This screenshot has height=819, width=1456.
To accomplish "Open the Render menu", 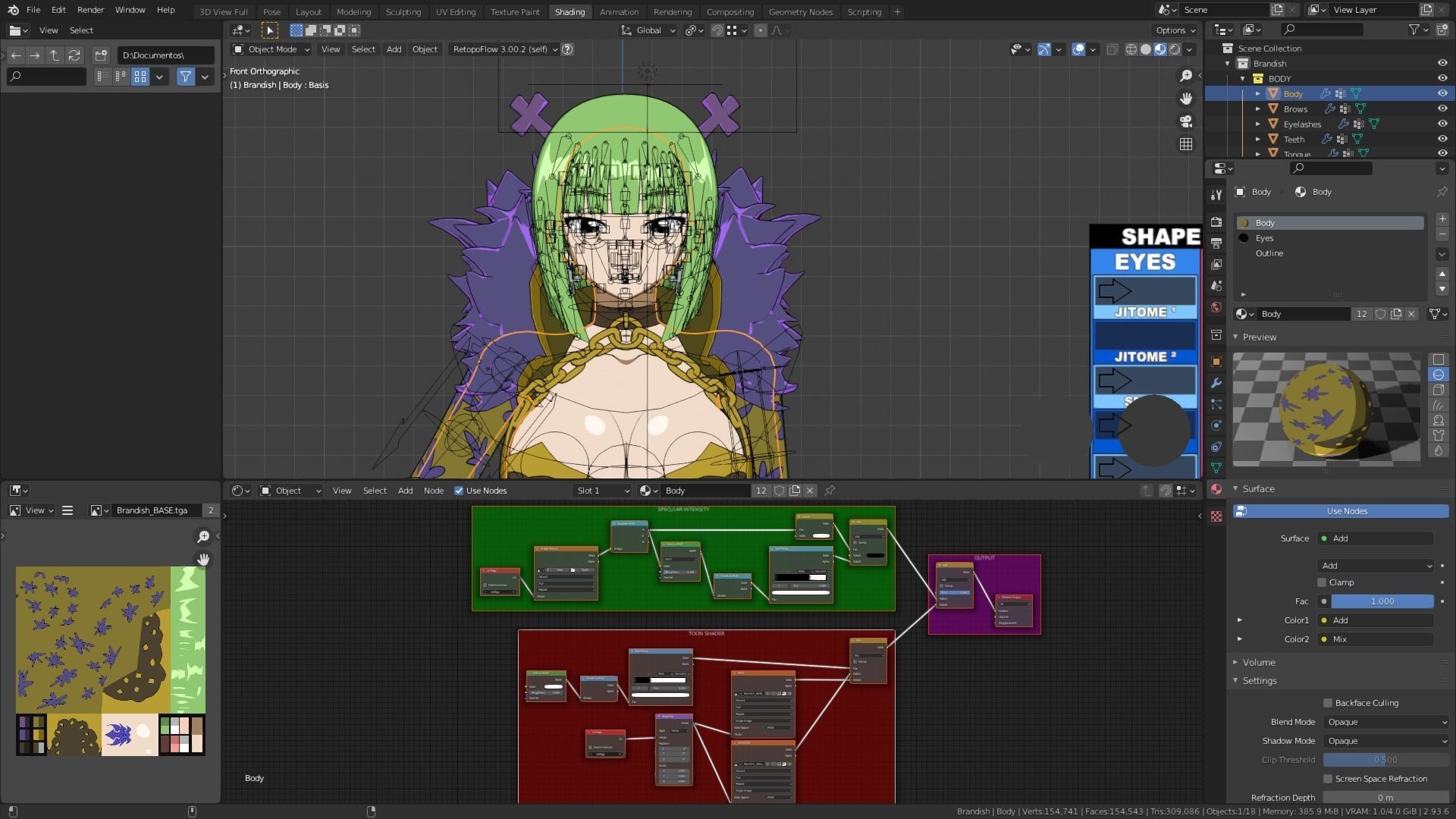I will pyautogui.click(x=90, y=10).
